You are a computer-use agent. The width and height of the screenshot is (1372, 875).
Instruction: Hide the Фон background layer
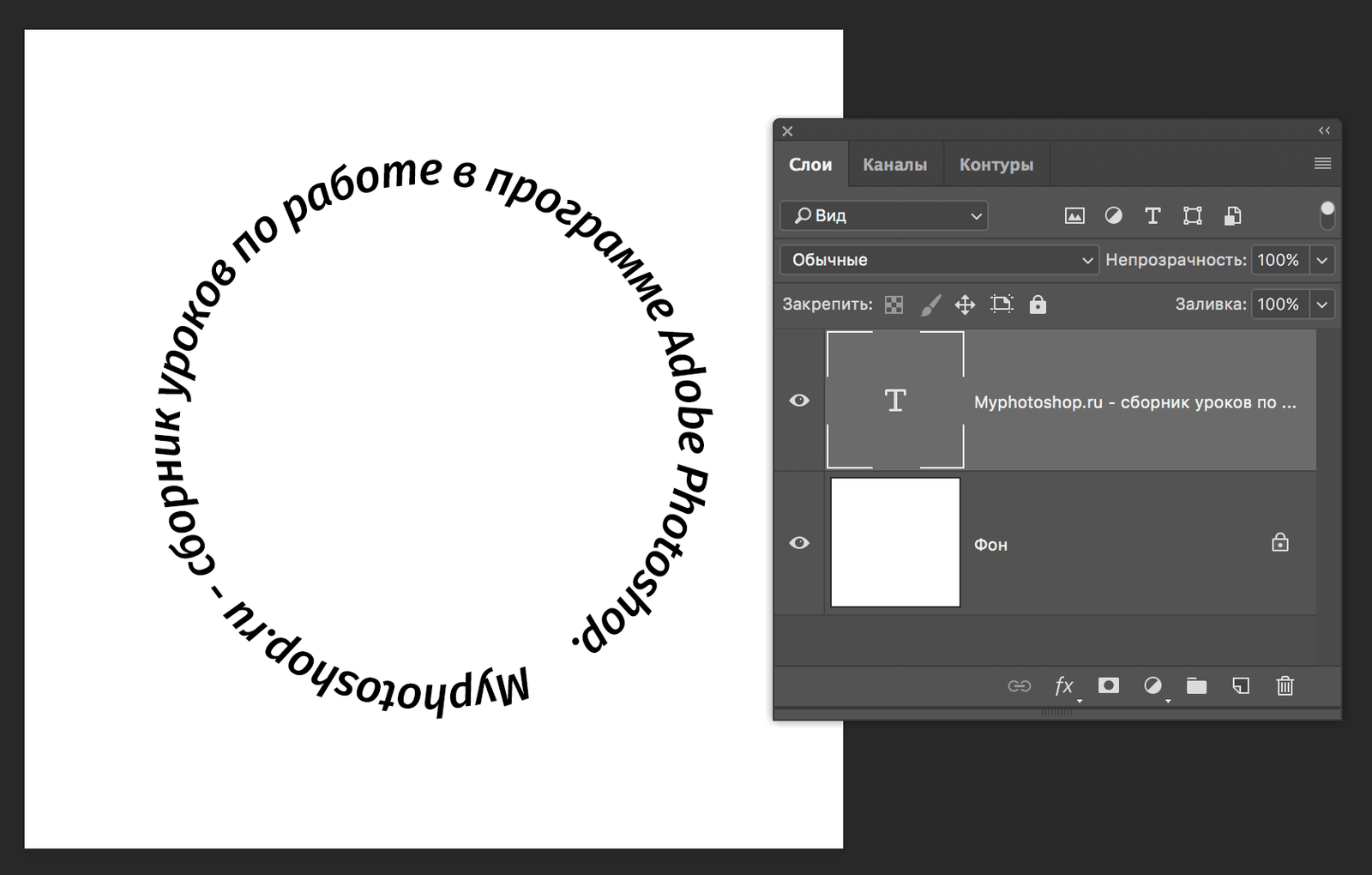[799, 543]
